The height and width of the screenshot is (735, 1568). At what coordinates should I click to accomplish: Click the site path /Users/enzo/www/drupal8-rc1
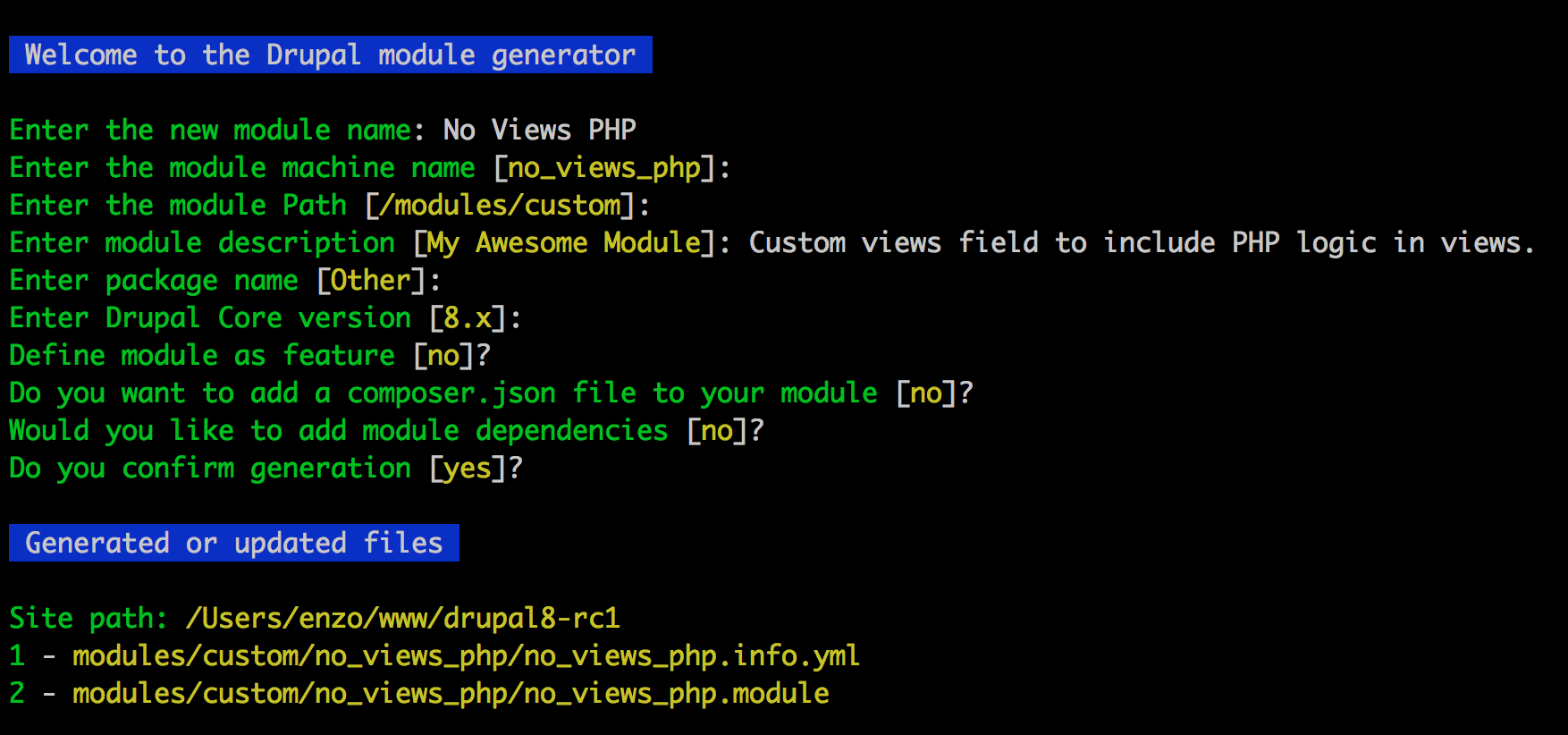402,619
